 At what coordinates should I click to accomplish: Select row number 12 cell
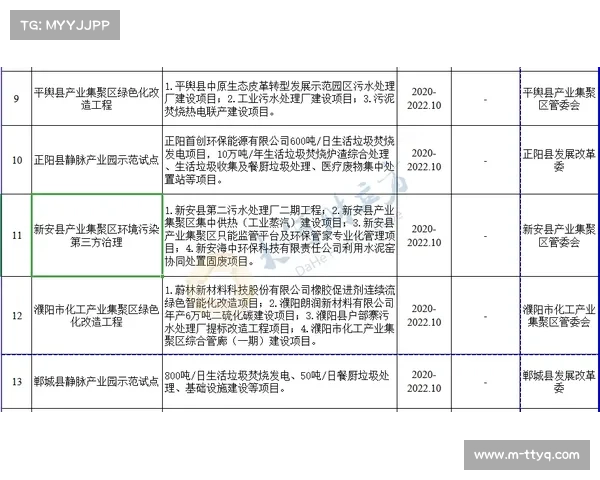coord(16,316)
